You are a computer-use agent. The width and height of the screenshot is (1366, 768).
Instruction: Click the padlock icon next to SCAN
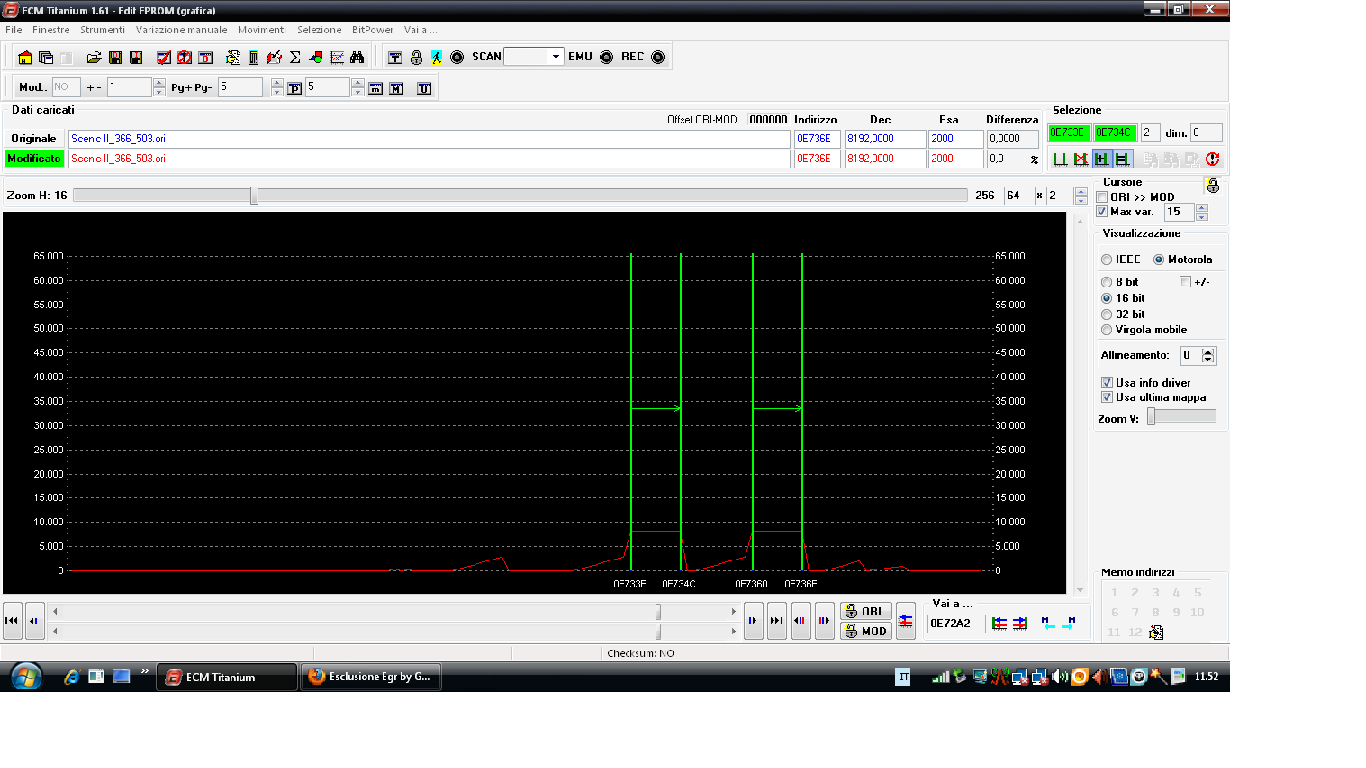pyautogui.click(x=416, y=57)
